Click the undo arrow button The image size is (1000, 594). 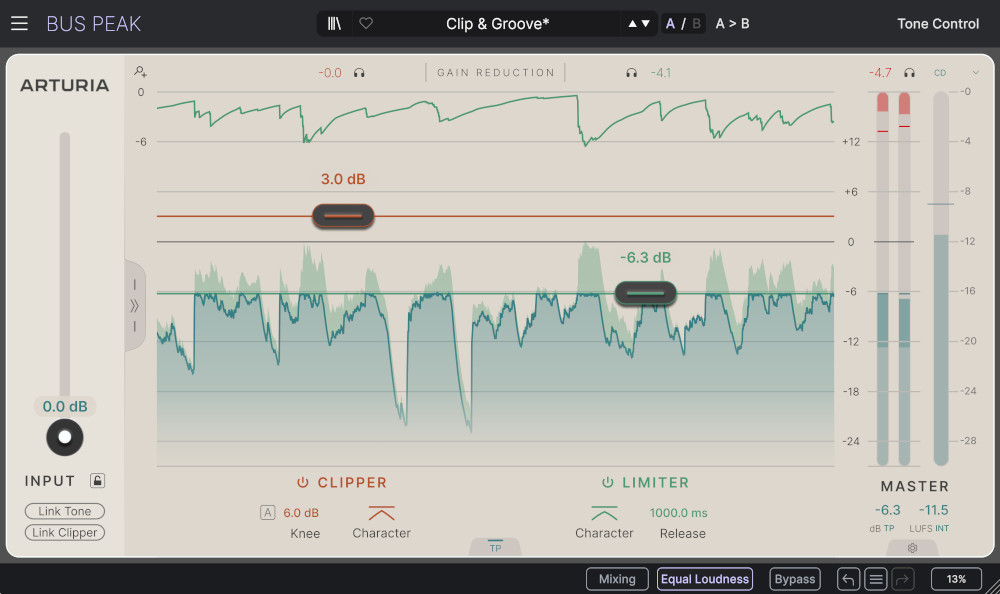[x=848, y=579]
